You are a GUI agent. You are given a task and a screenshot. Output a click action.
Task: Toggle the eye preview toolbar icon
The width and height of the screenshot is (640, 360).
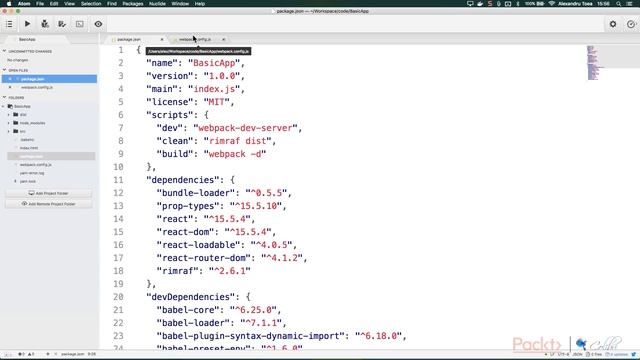point(98,24)
